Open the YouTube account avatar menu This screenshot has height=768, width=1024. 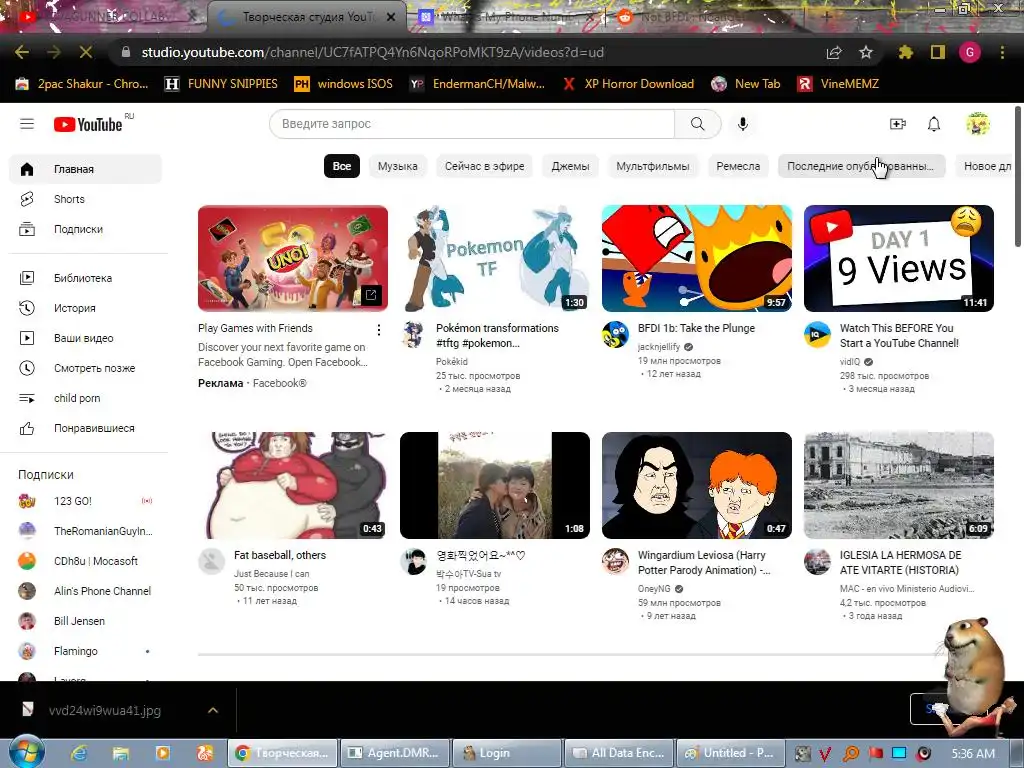pos(978,123)
